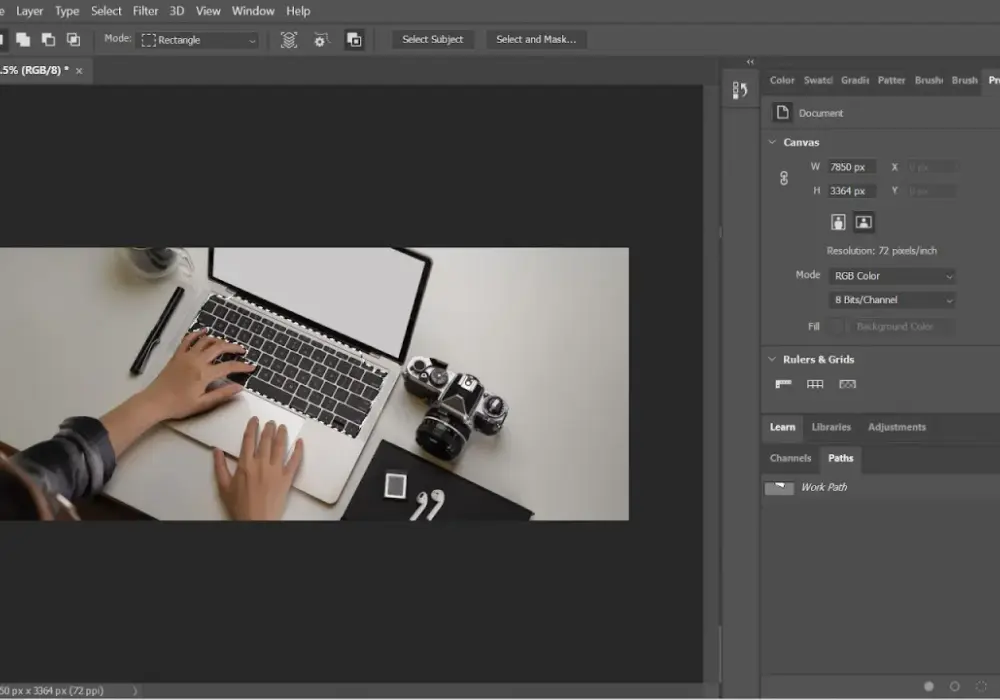Open the History panel icon

pos(740,90)
